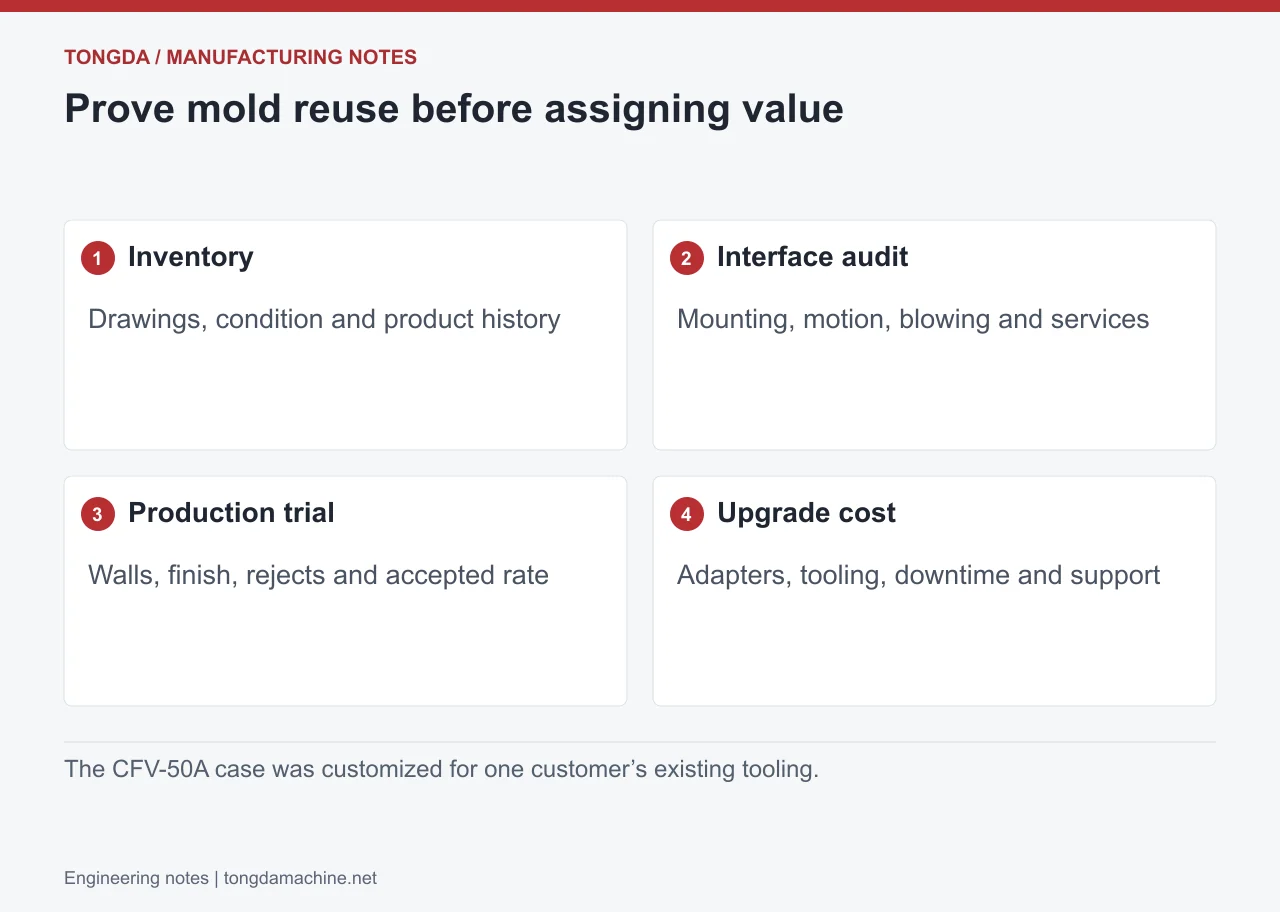The image size is (1280, 912).
Task: Click the red top banner bar
Action: coord(640,6)
